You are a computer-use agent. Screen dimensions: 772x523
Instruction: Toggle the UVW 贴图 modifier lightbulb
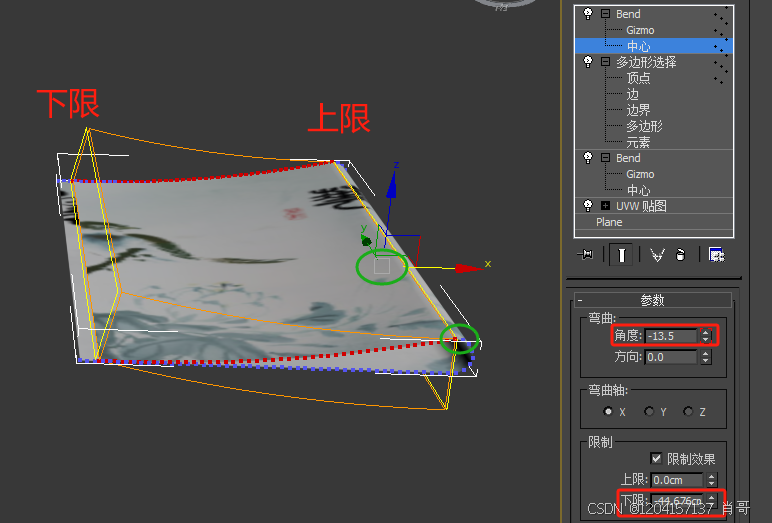588,205
